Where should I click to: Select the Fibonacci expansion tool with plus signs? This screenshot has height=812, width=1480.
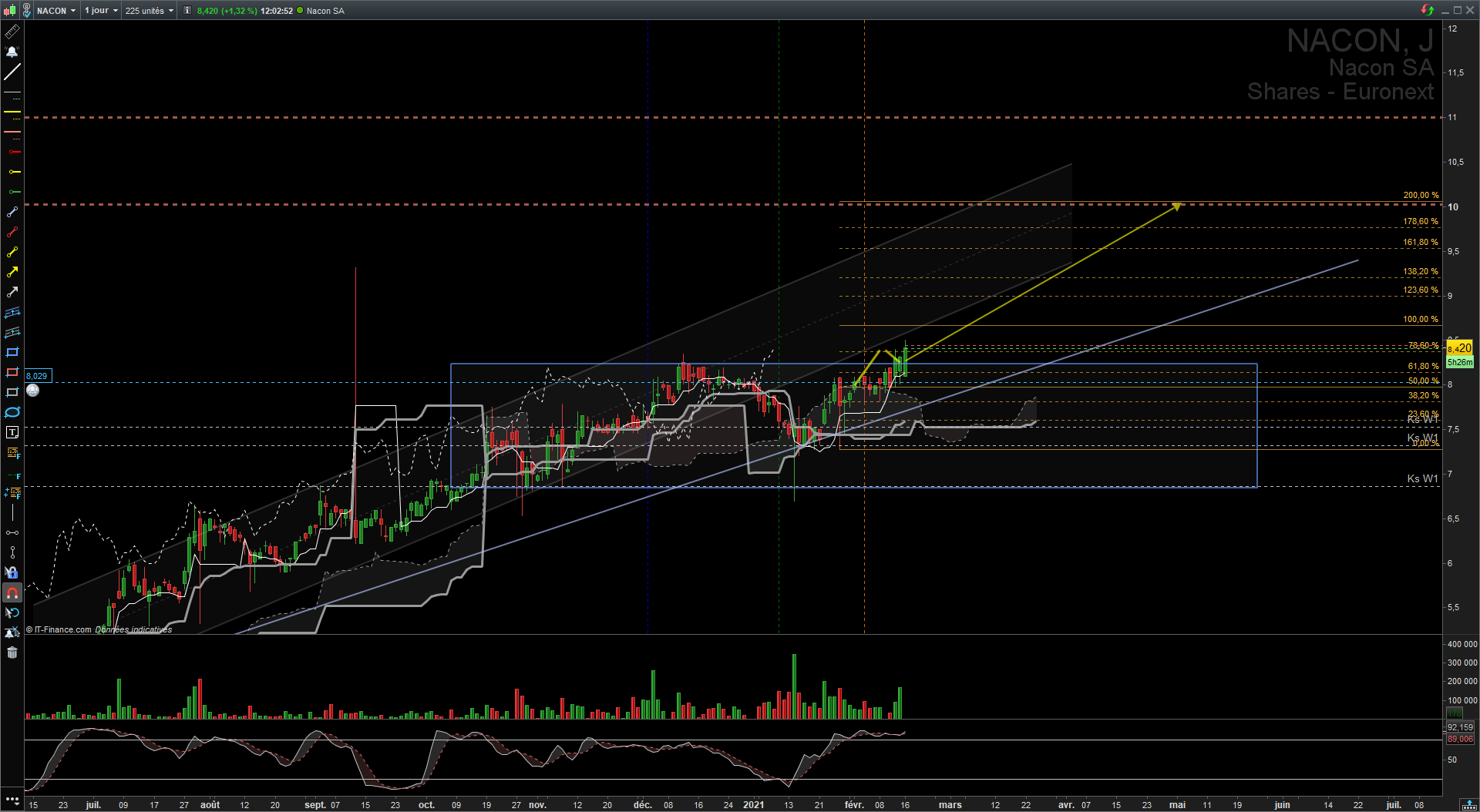click(x=12, y=493)
